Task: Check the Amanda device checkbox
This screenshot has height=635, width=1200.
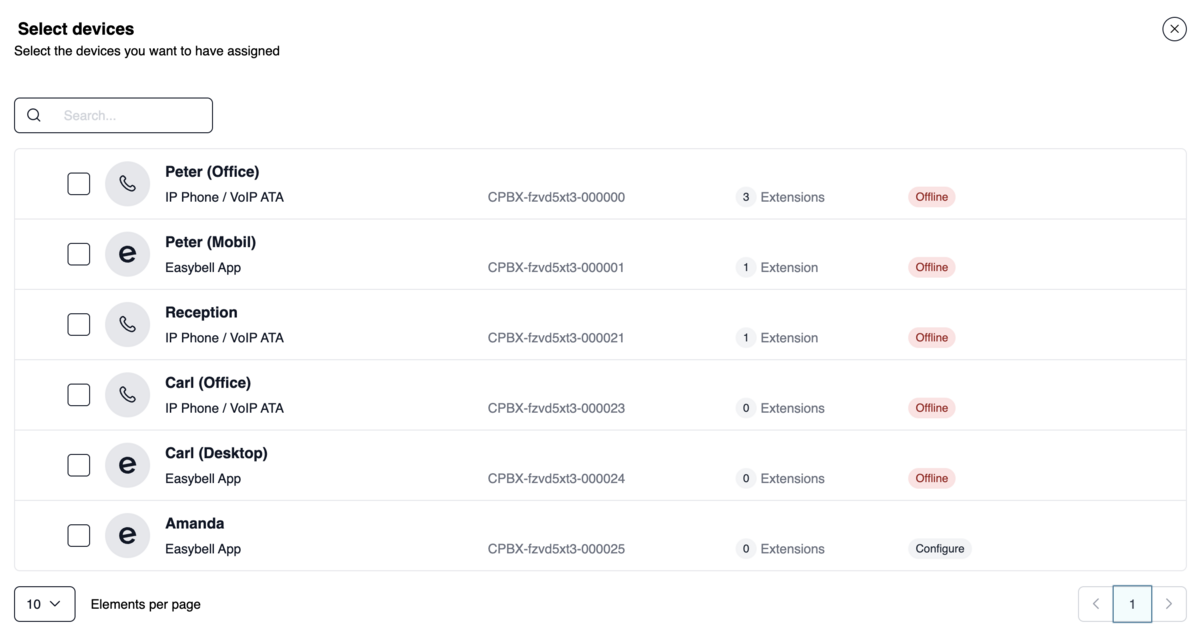Action: [x=79, y=535]
